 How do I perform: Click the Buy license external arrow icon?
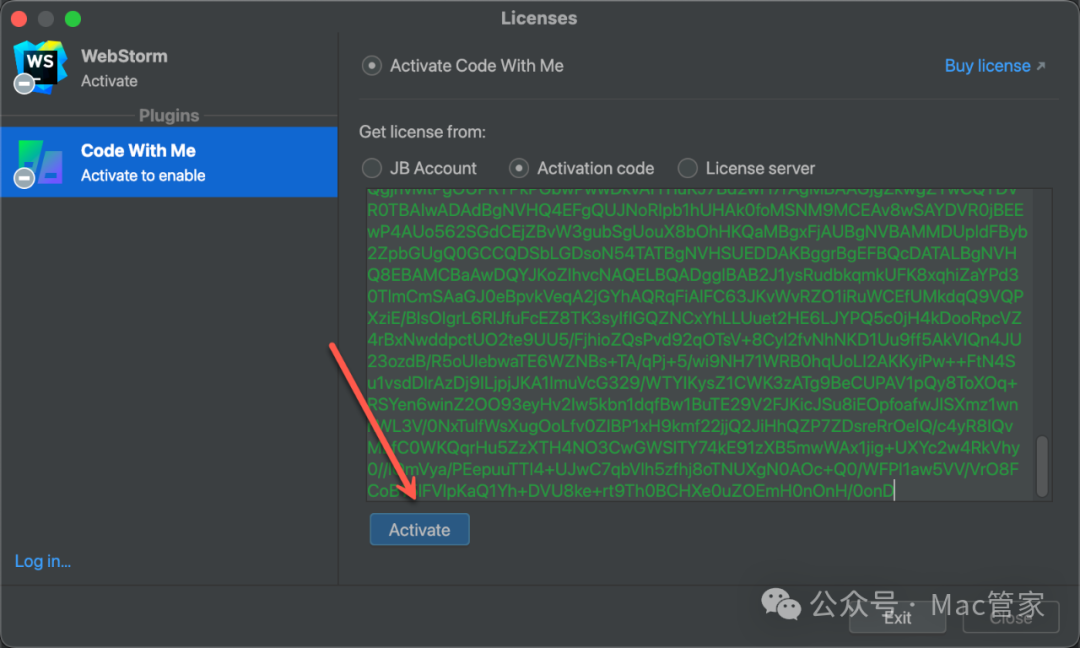[x=1041, y=66]
